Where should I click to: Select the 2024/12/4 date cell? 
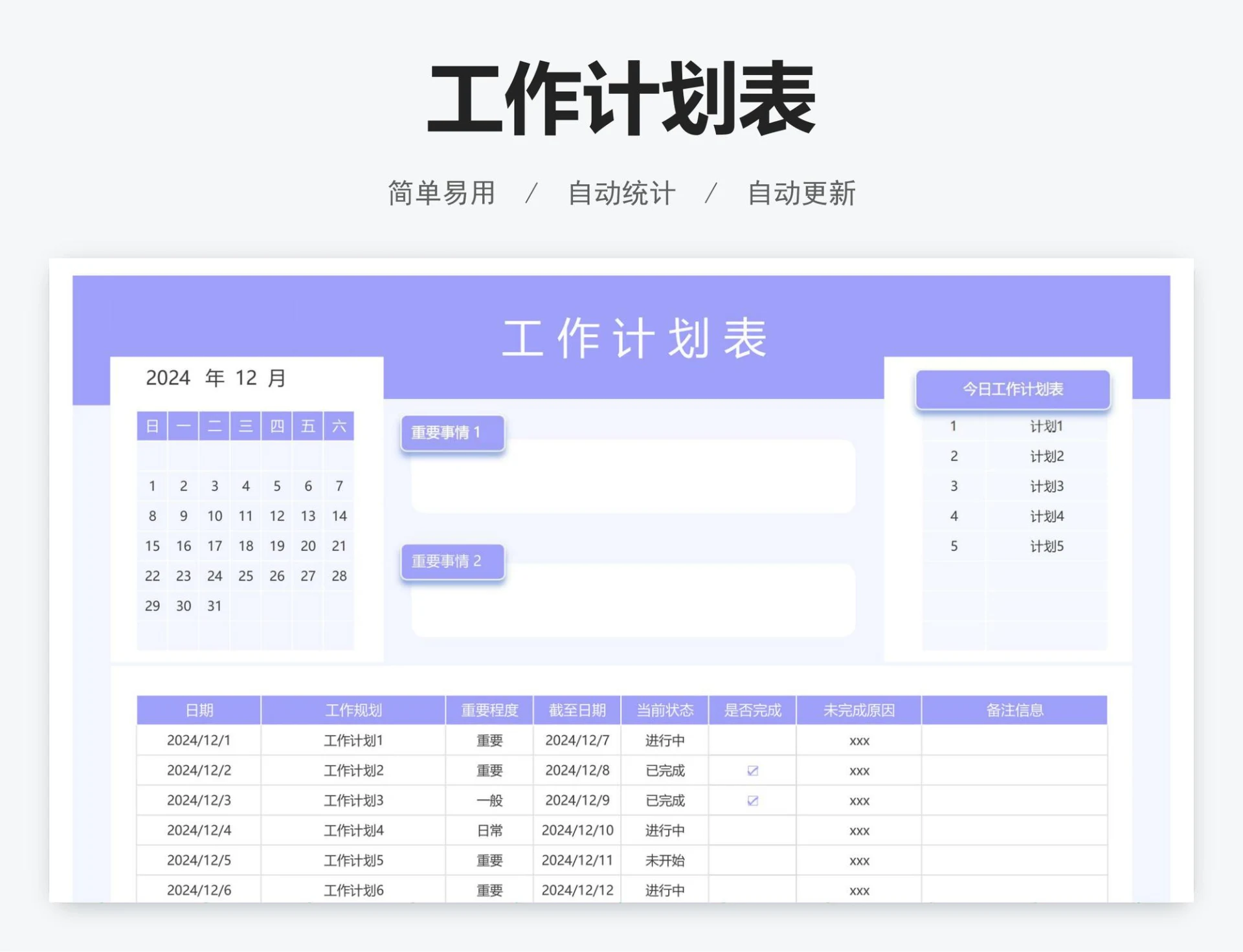pos(198,830)
